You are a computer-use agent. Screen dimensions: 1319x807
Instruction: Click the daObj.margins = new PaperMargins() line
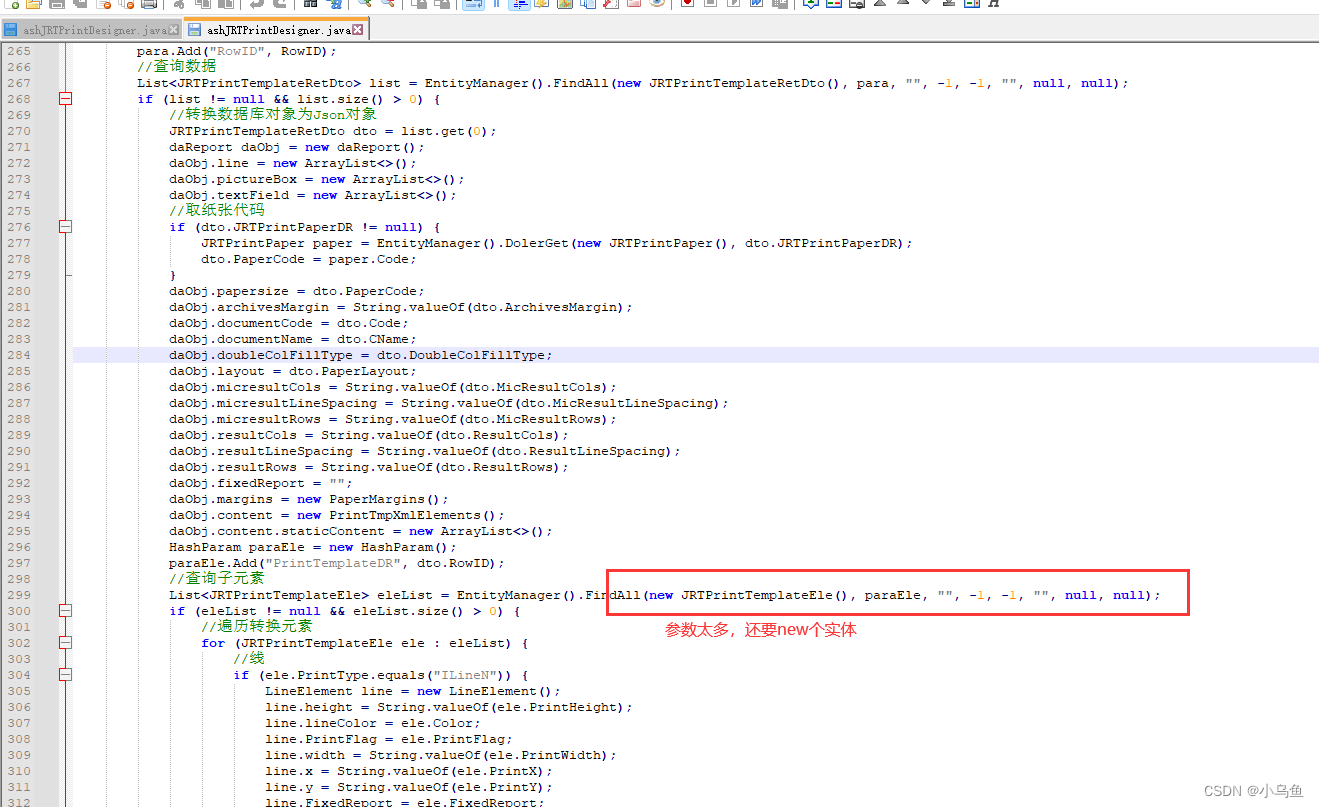tap(309, 499)
